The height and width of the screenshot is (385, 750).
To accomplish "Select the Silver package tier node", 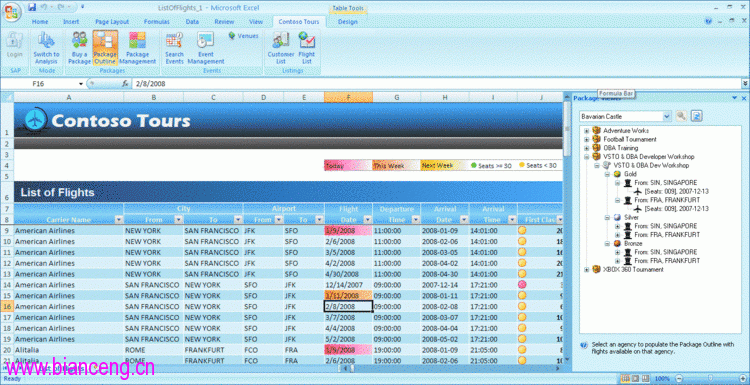I will 631,217.
